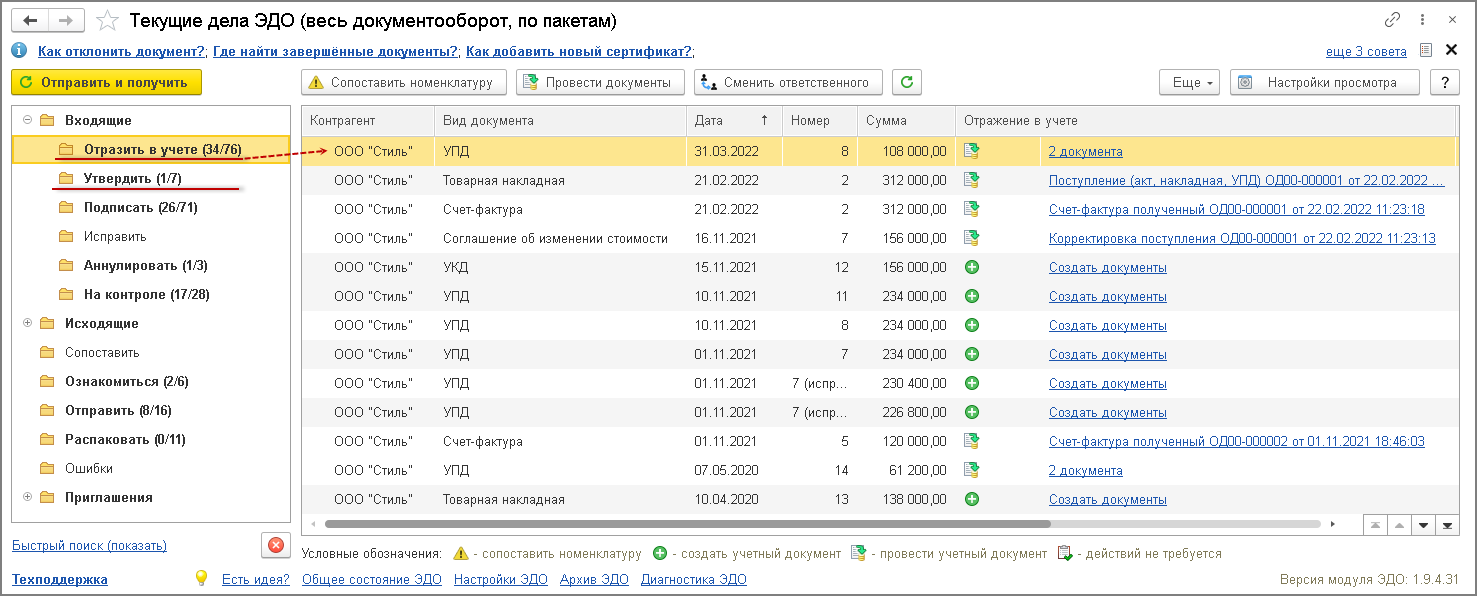Viewport: 1477px width, 596px height.
Task: Click green create icon for УКД row
Action: pyautogui.click(x=971, y=268)
